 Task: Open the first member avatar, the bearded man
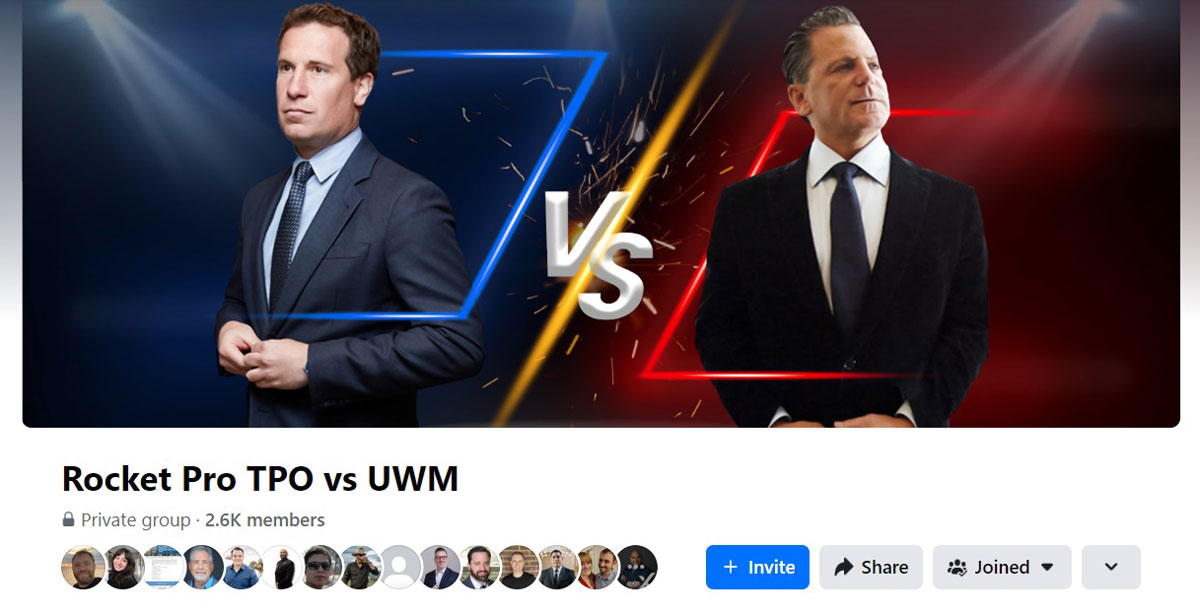click(83, 567)
